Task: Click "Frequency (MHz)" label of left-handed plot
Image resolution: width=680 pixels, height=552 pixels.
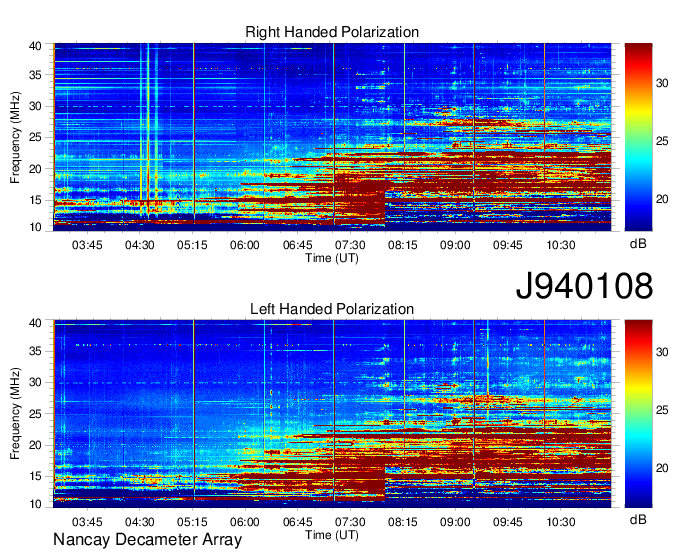Action: (15, 414)
